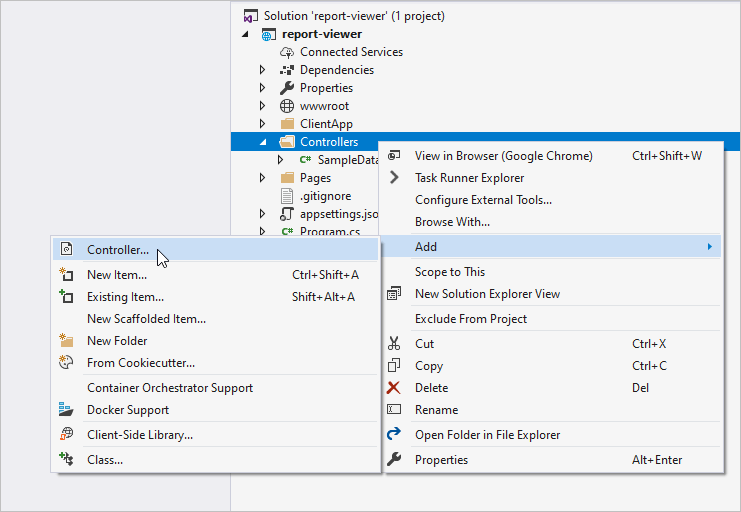The height and width of the screenshot is (512, 741).
Task: Click the Controller icon in the Add submenu
Action: (67, 249)
